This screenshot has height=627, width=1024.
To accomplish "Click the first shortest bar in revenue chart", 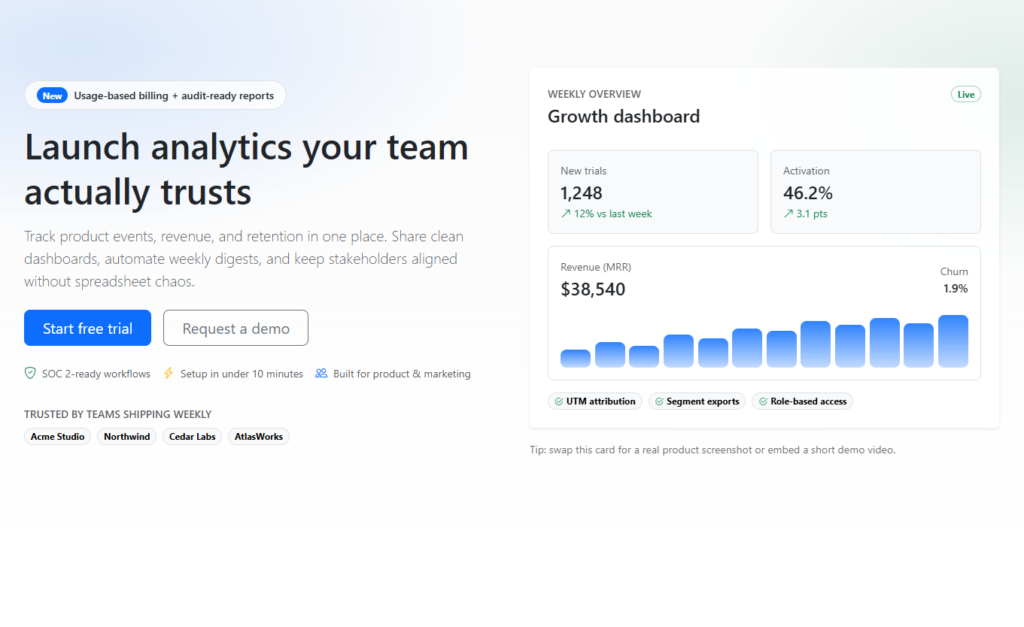I will [575, 358].
